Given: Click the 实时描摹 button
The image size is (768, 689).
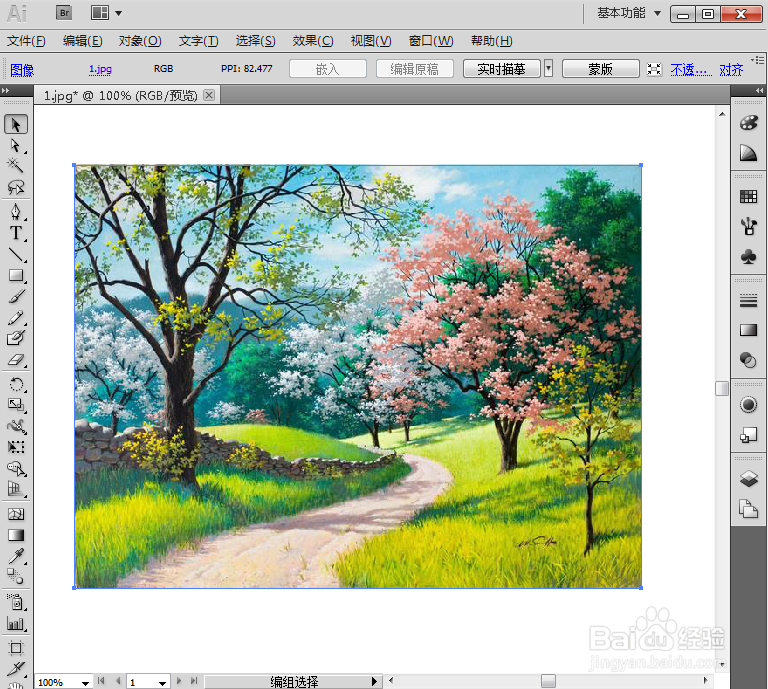Looking at the screenshot, I should 502,69.
